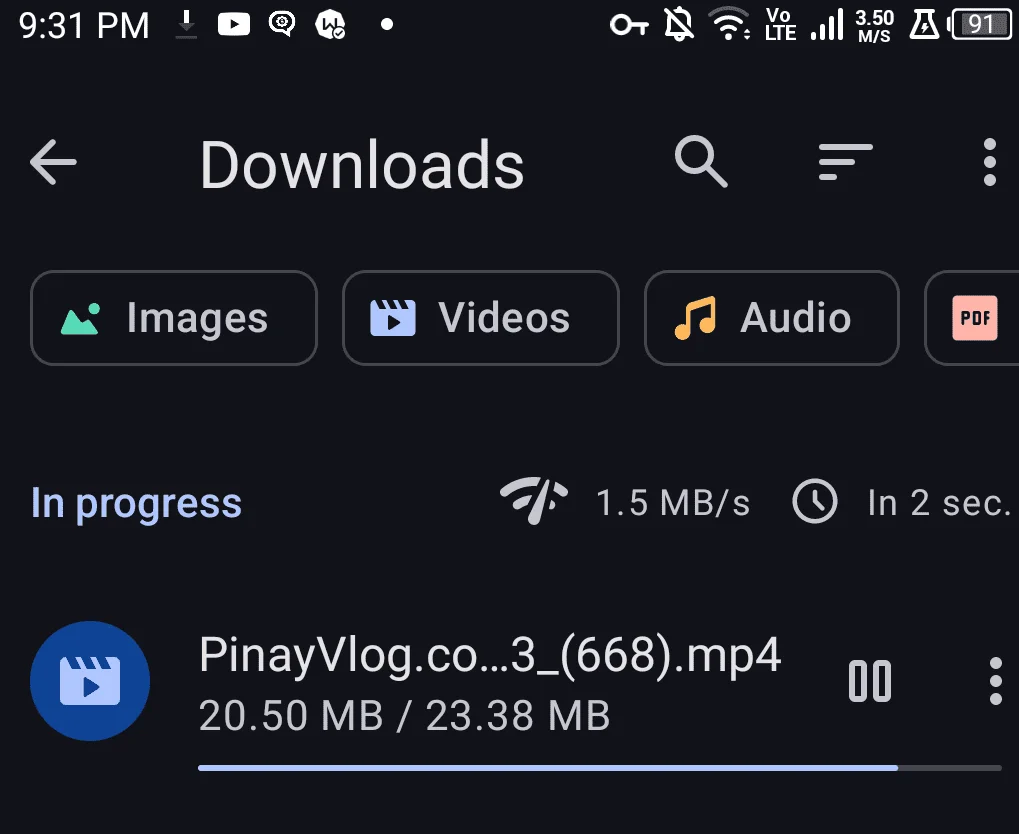Open the sort options icon
The height and width of the screenshot is (834, 1019).
pos(845,162)
